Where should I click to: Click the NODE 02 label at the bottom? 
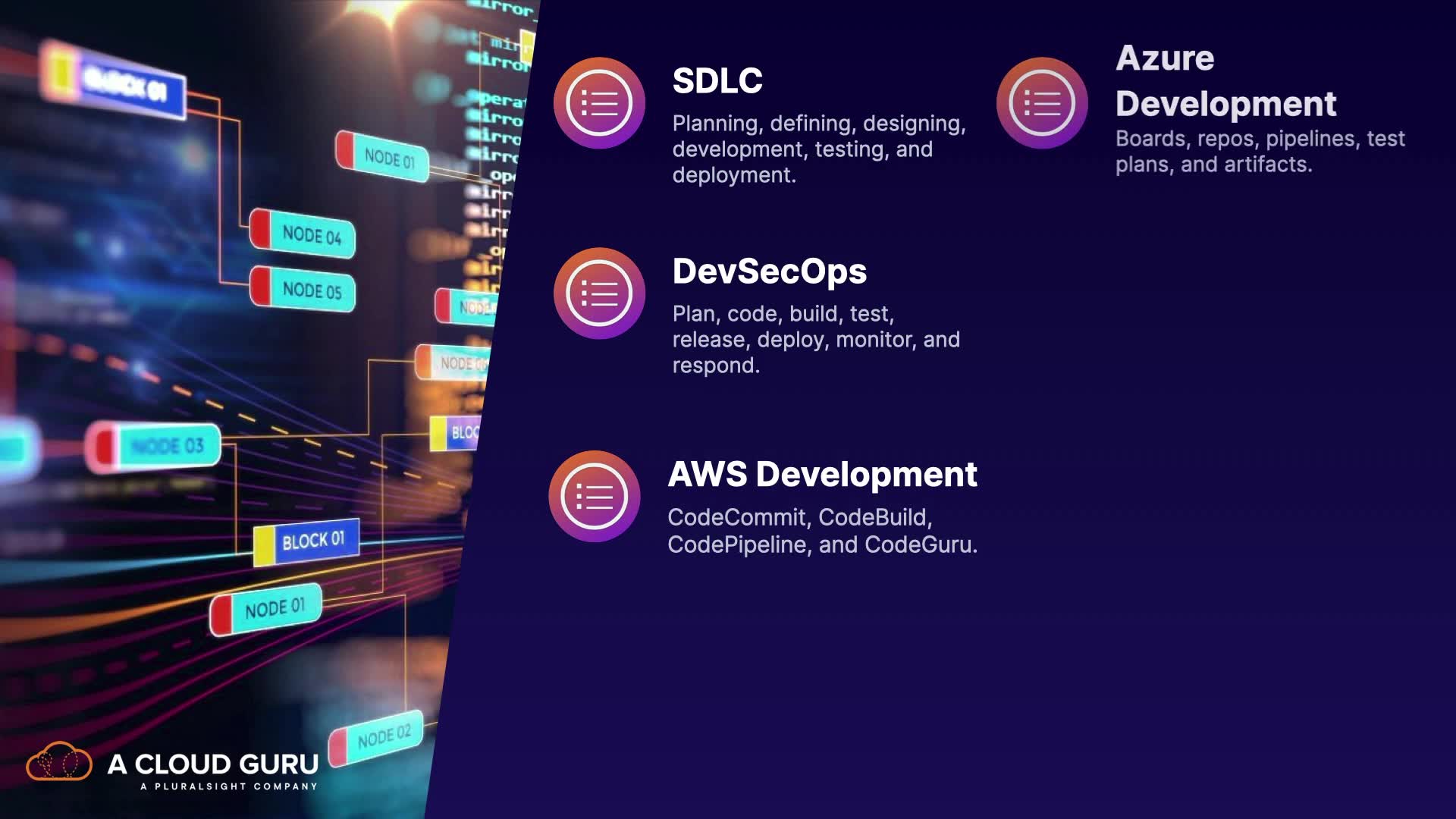click(x=383, y=736)
